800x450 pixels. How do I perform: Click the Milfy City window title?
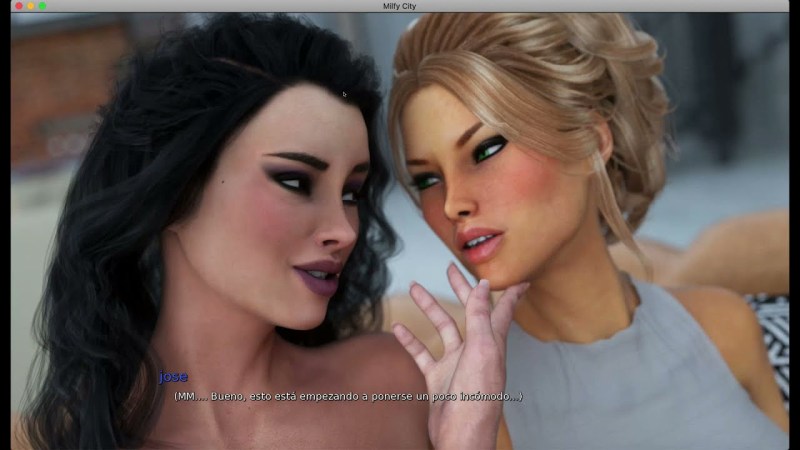click(x=400, y=6)
